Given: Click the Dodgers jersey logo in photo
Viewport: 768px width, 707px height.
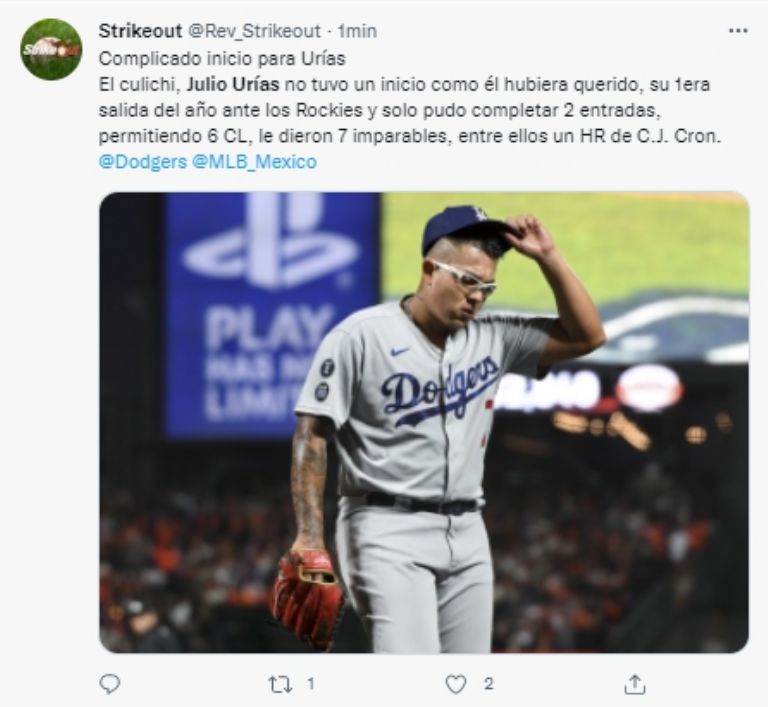Looking at the screenshot, I should pyautogui.click(x=440, y=390).
